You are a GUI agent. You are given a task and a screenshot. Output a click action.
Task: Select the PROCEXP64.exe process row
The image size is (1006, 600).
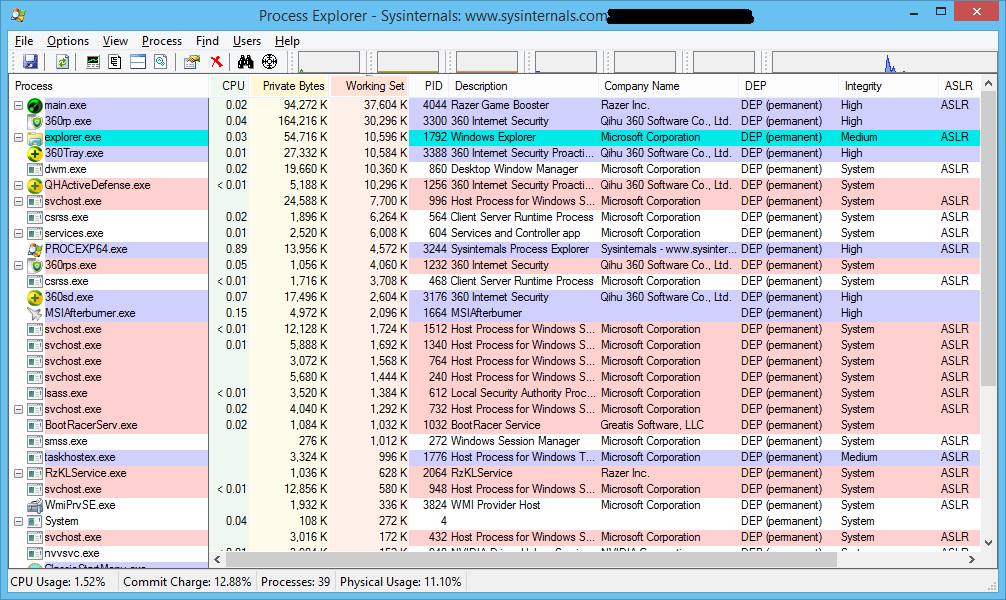coord(85,249)
